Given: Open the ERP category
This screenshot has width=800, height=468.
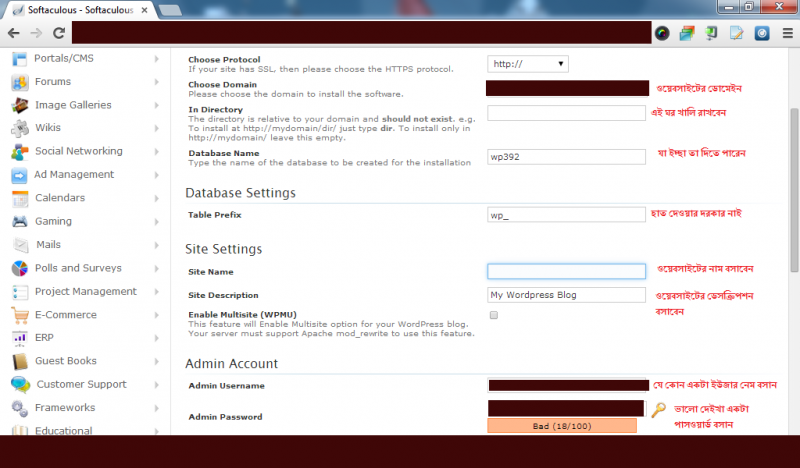Looking at the screenshot, I should [44, 338].
